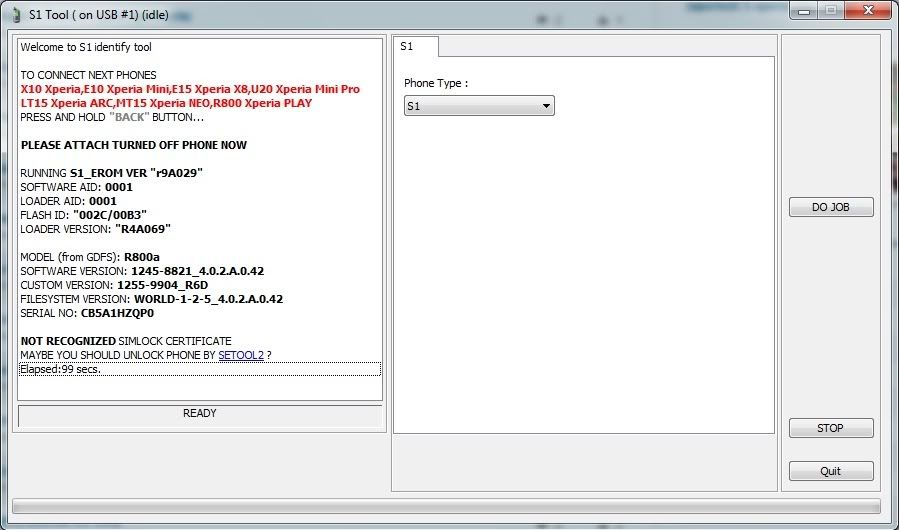The width and height of the screenshot is (899, 530).
Task: Select the S1 tab
Action: coord(415,46)
